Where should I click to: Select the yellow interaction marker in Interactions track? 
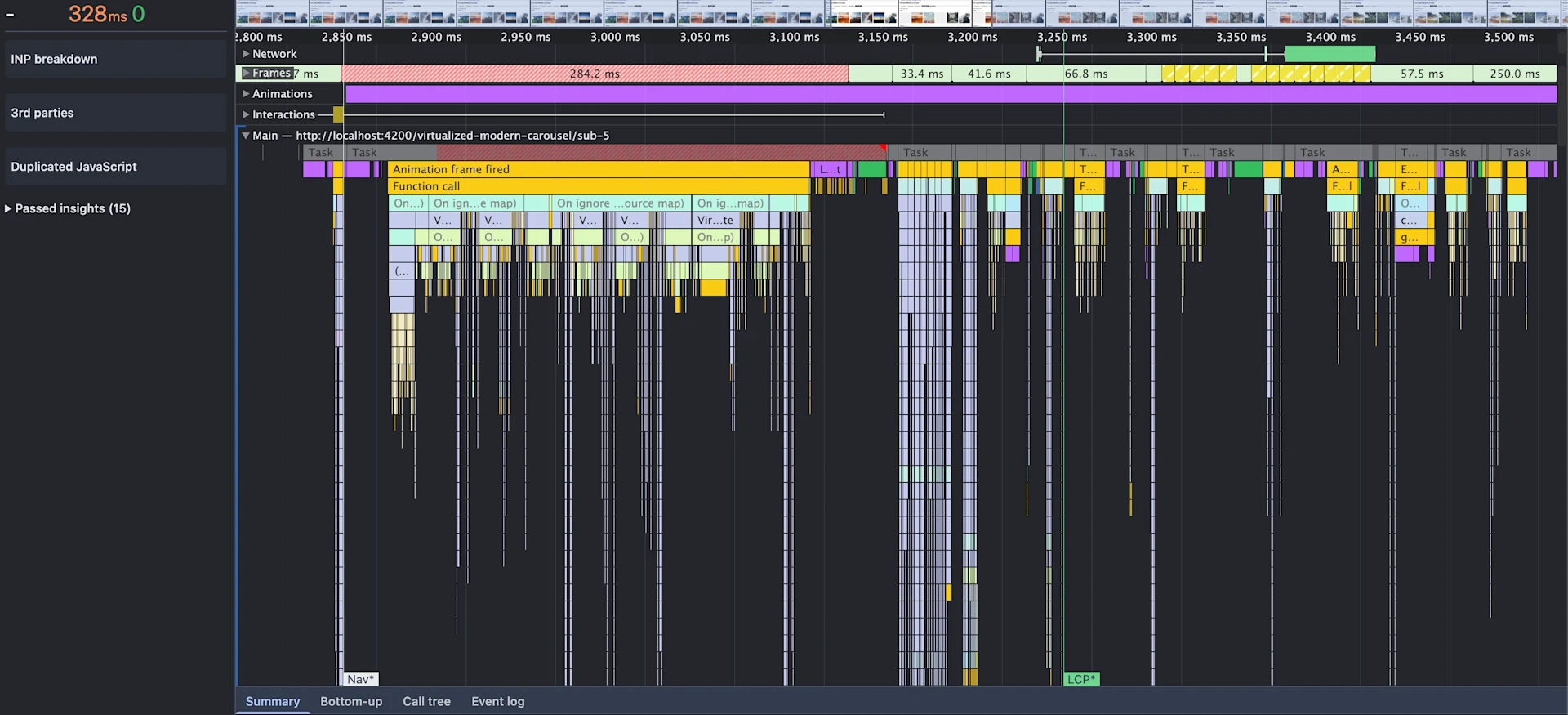(338, 114)
